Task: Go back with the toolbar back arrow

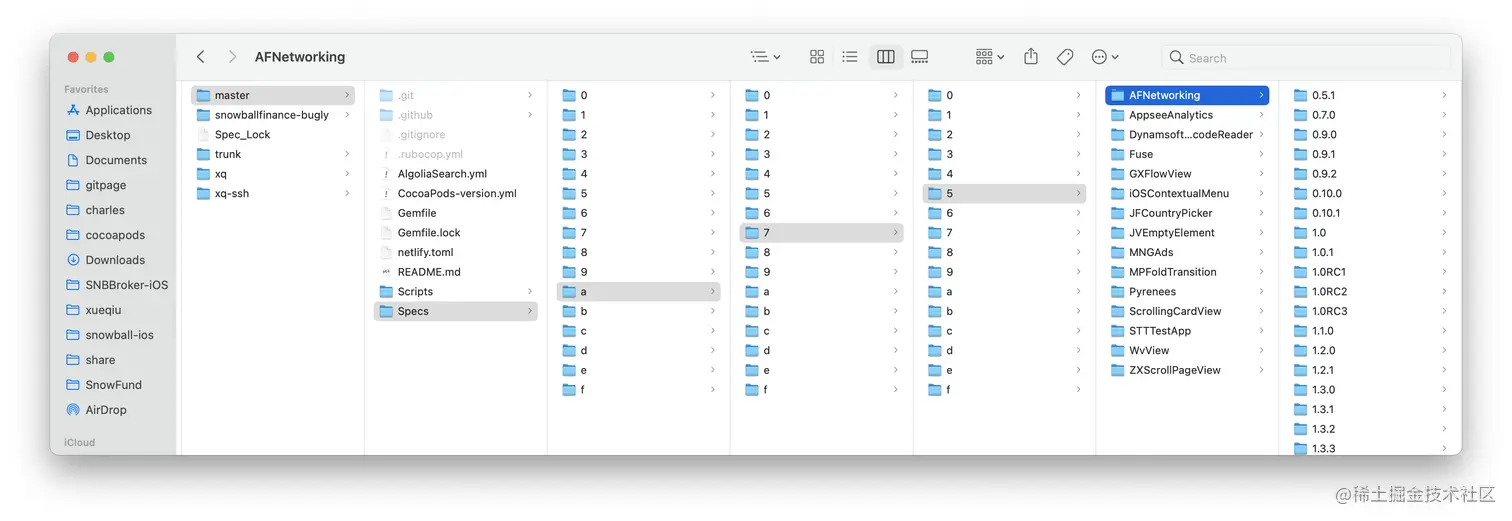Action: click(201, 57)
